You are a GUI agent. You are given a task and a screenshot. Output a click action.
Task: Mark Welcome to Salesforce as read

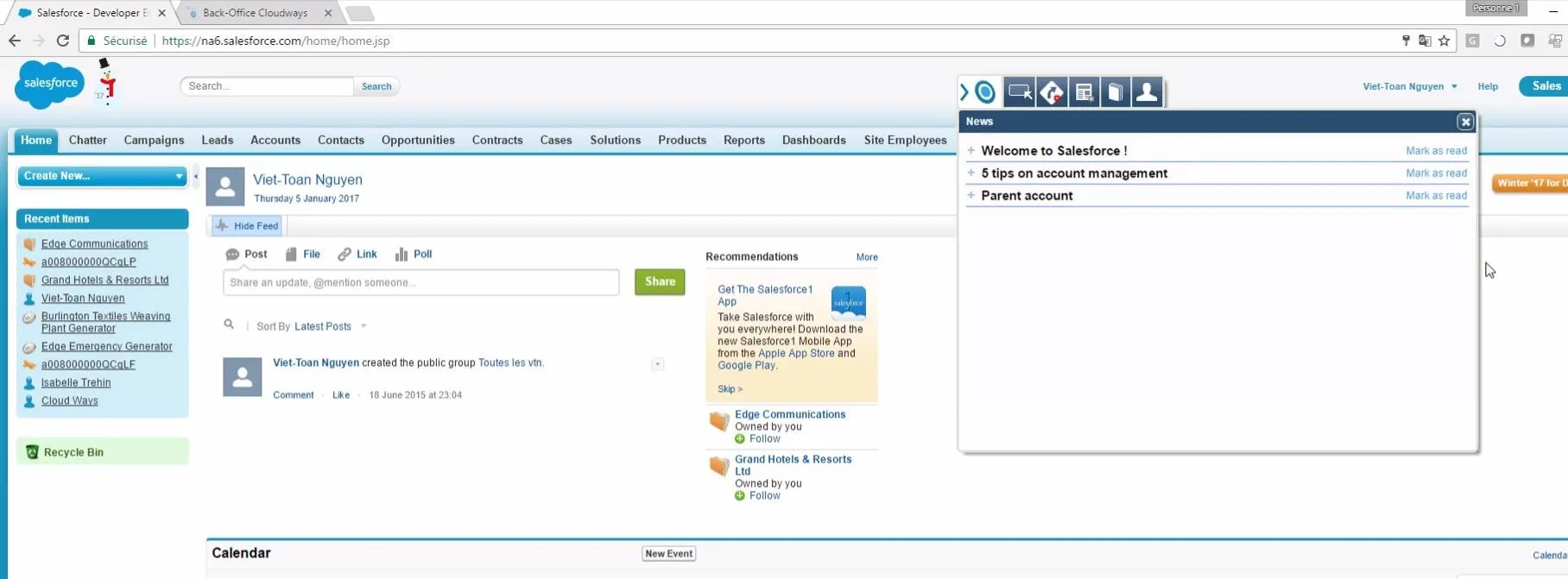click(1436, 151)
